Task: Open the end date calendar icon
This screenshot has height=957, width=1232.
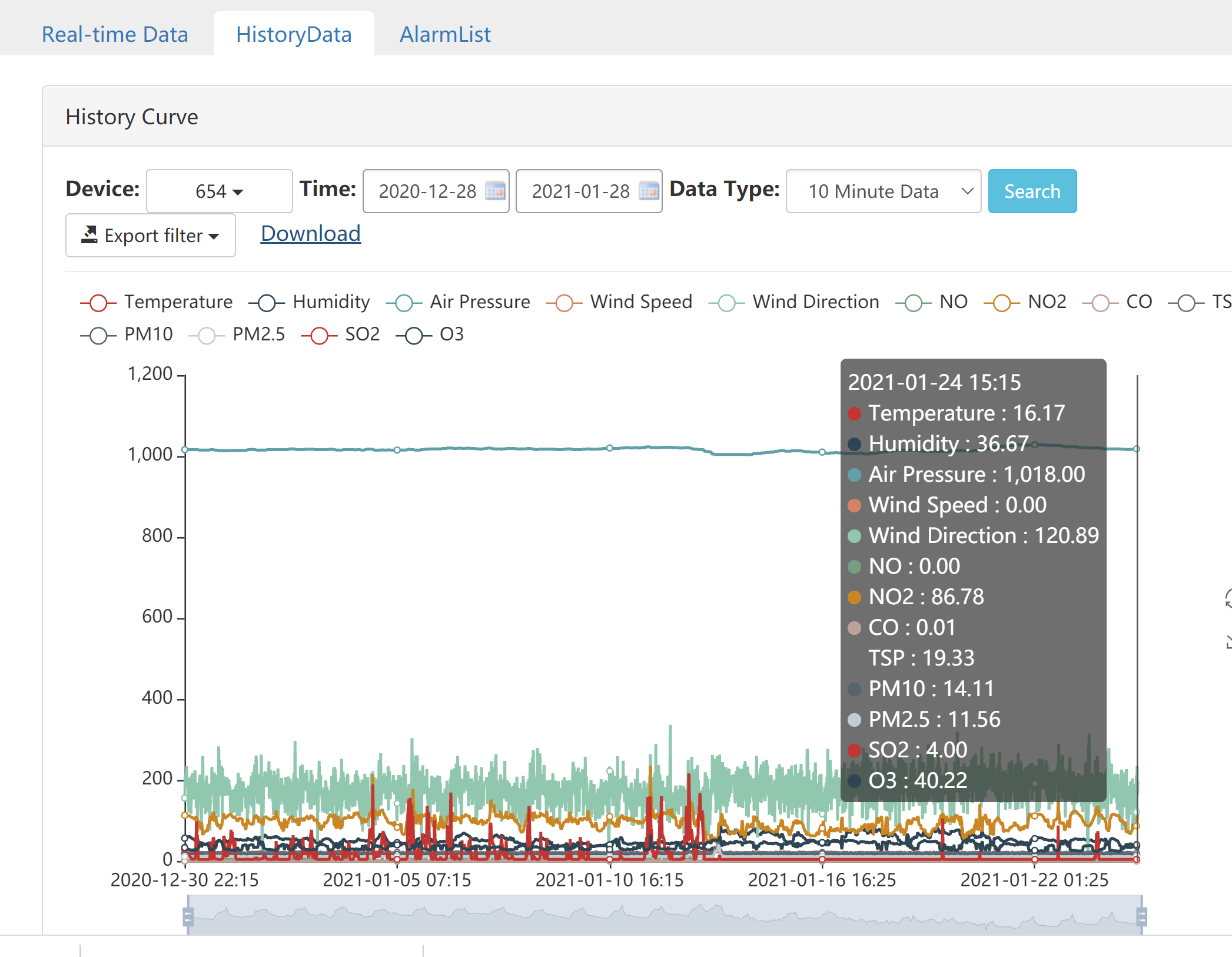Action: coord(648,191)
